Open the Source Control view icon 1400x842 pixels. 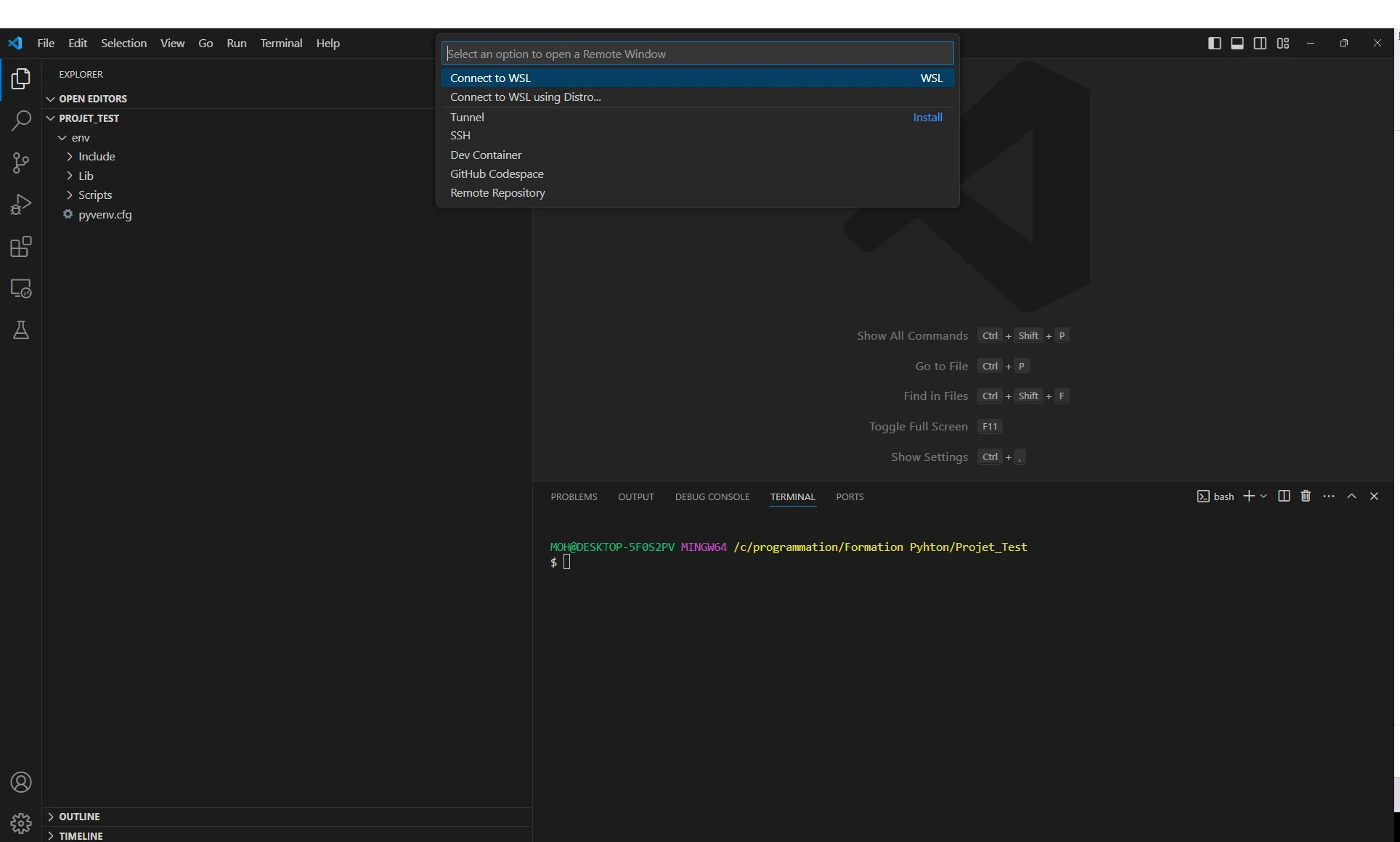point(21,163)
